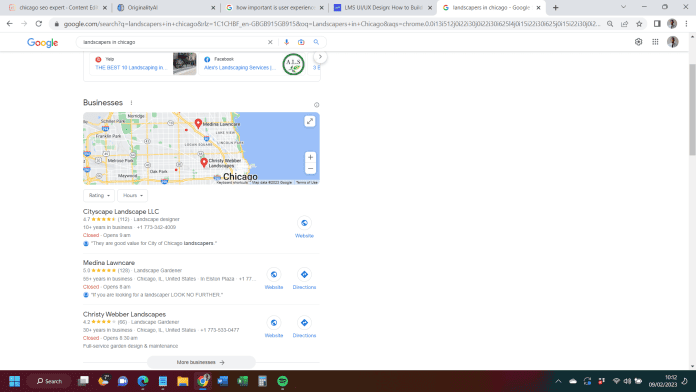Expand the Hours filter dropdown
This screenshot has width=696, height=392.
coord(133,195)
